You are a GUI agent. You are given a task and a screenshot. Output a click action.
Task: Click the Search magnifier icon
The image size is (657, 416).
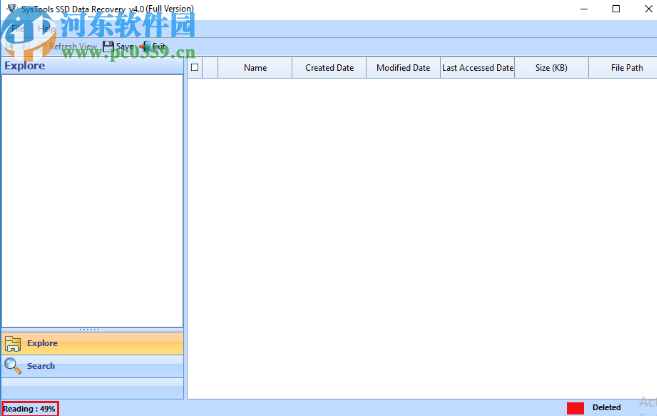13,366
